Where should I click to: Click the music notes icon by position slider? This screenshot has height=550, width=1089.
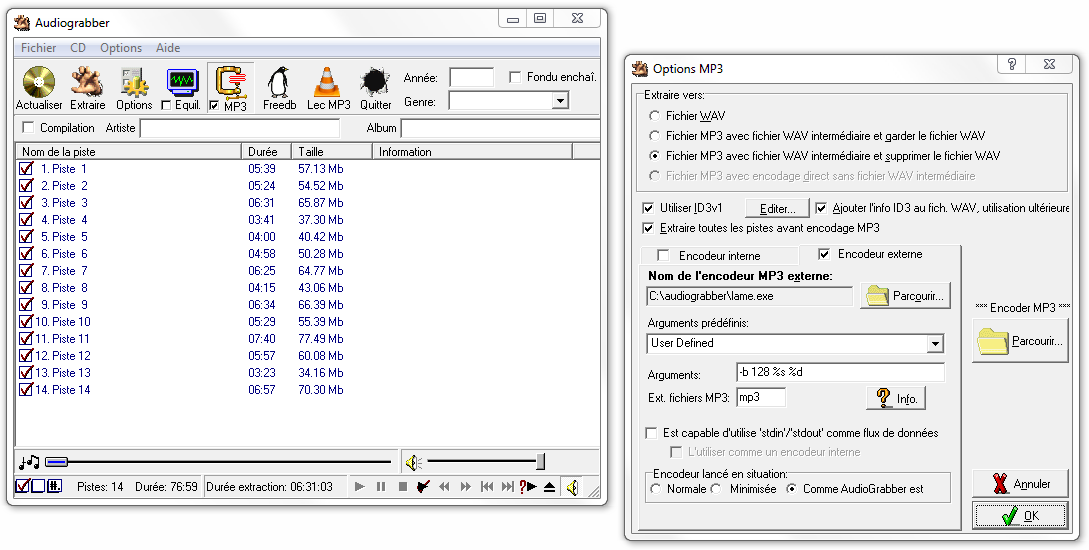[29, 462]
